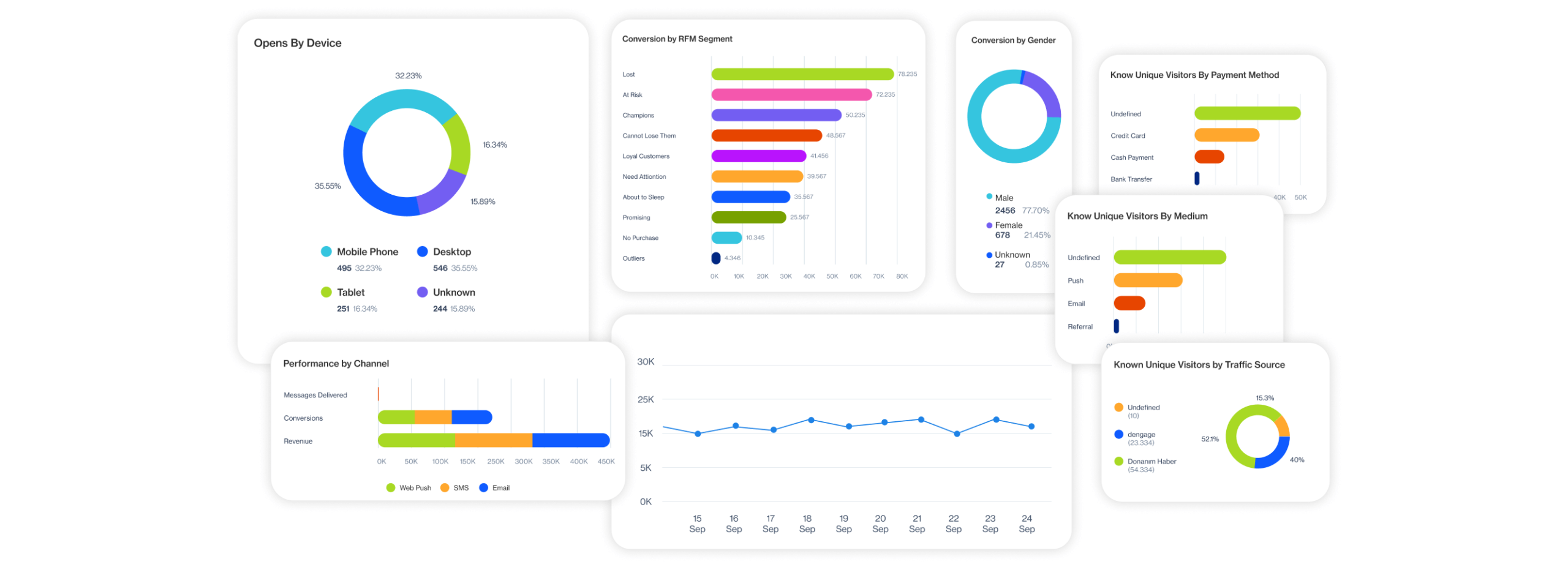Click the Outliers bar
Viewport: 1568px width, 567px height.
pyautogui.click(x=715, y=258)
